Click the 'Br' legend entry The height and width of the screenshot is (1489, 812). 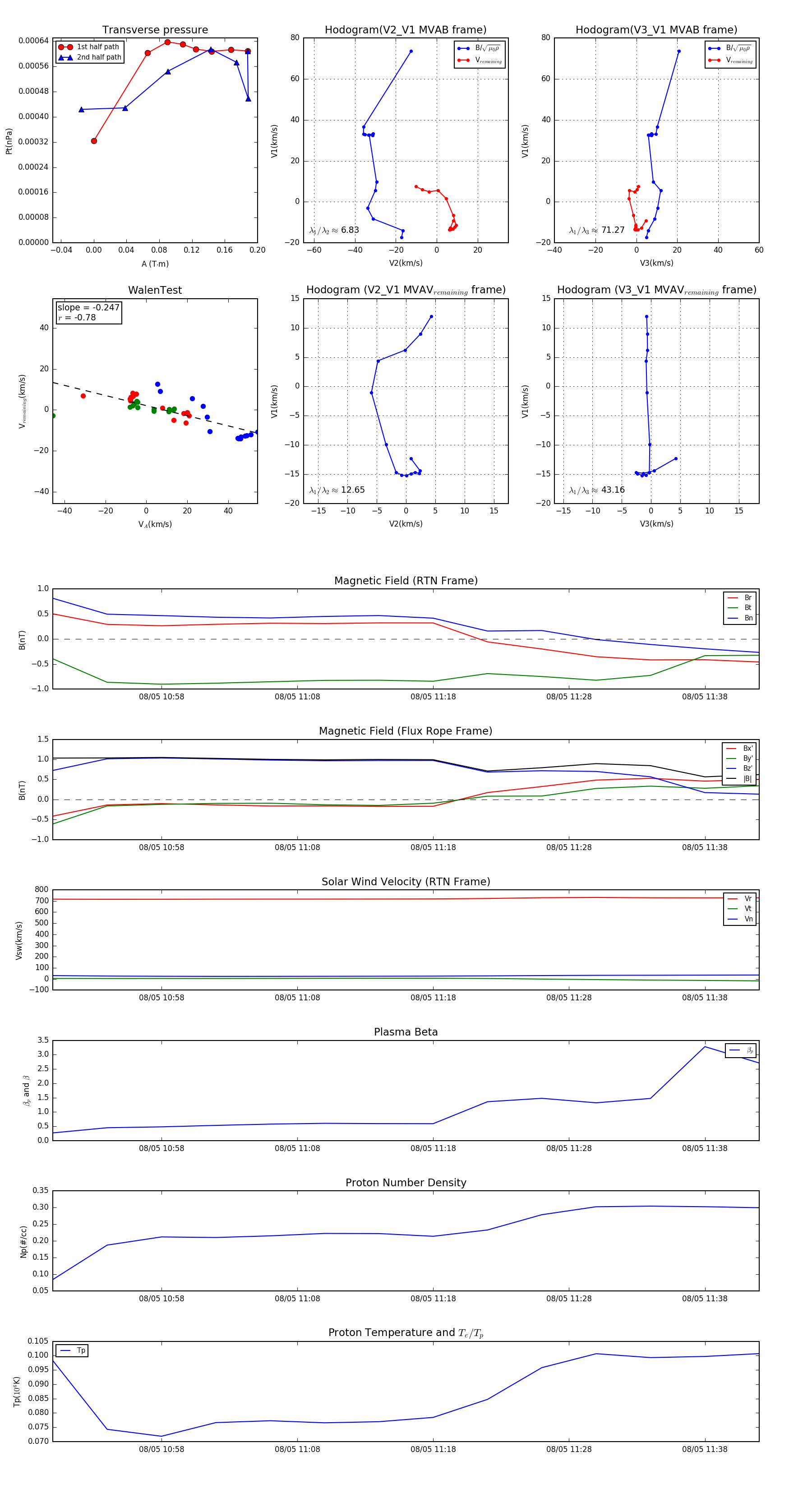pos(740,598)
